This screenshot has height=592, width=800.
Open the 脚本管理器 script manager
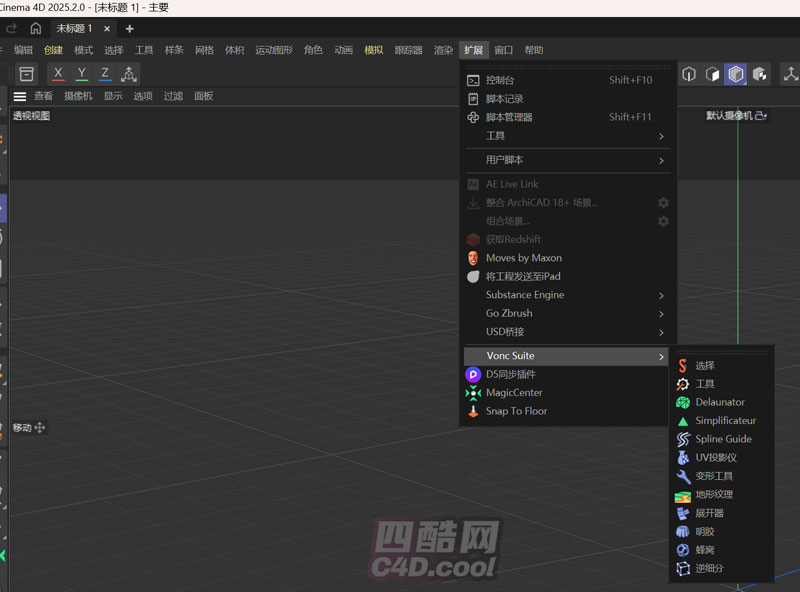pyautogui.click(x=508, y=117)
